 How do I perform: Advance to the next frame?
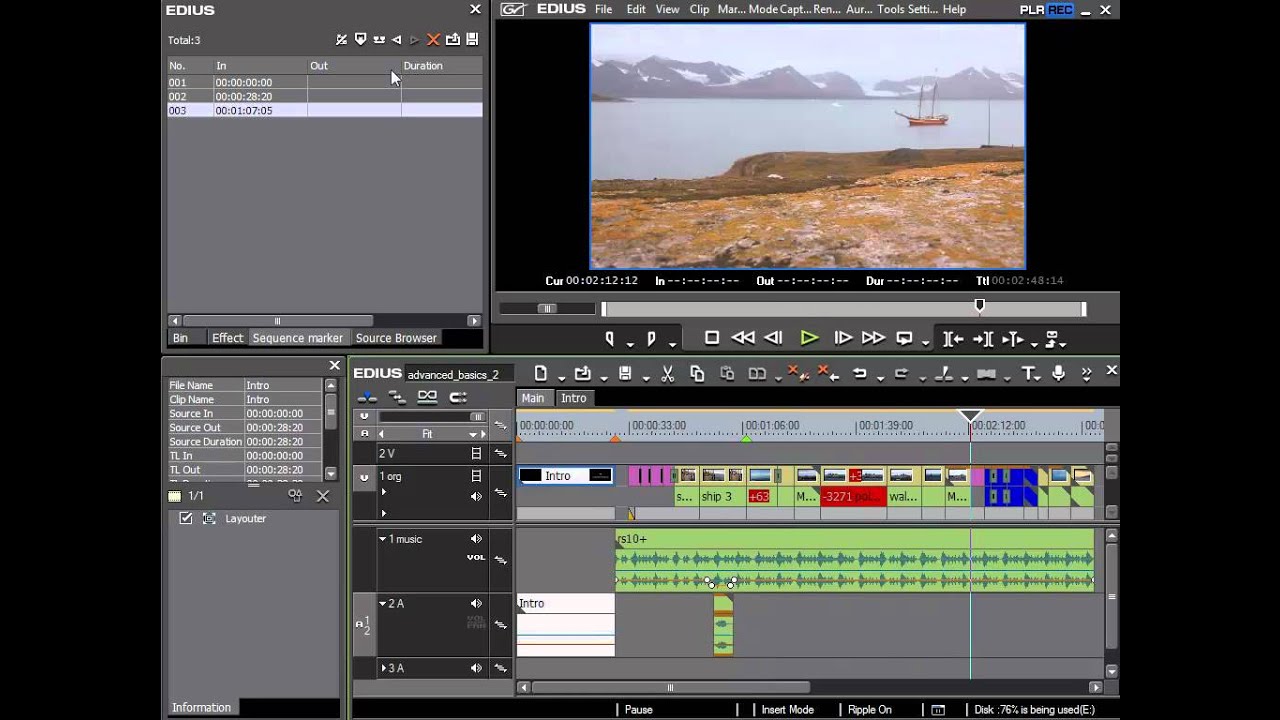pyautogui.click(x=843, y=338)
